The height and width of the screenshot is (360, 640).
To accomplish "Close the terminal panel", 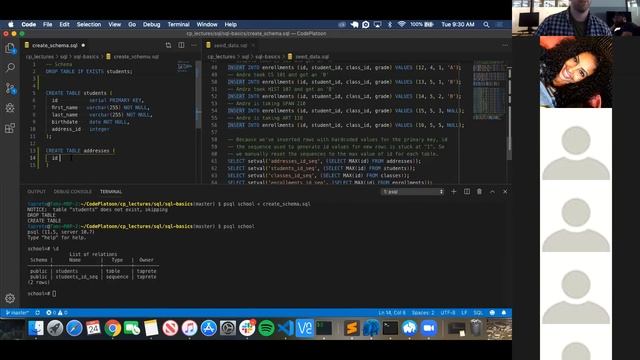I will [505, 191].
